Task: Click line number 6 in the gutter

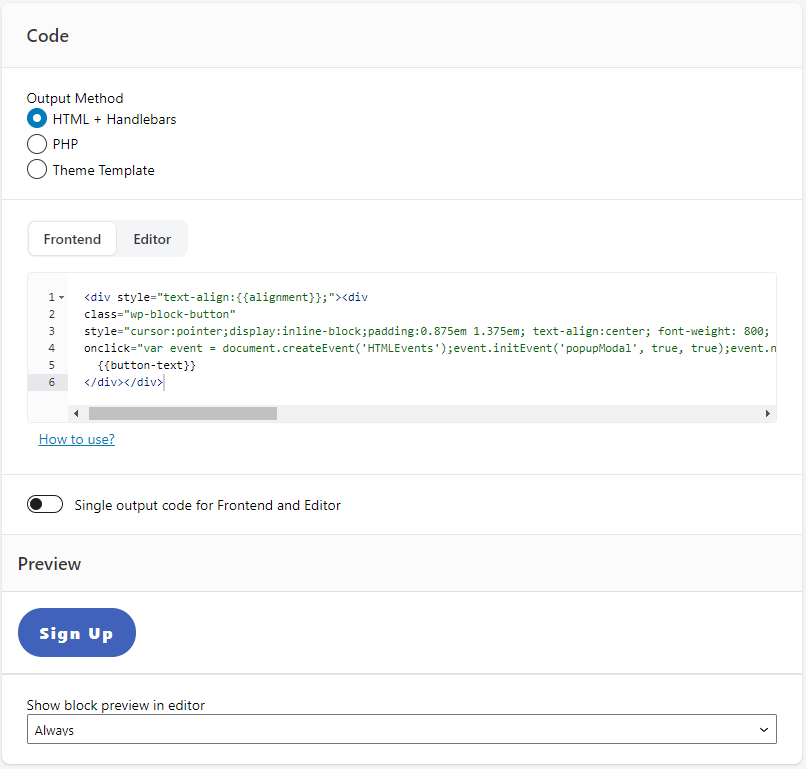Action: [x=51, y=382]
